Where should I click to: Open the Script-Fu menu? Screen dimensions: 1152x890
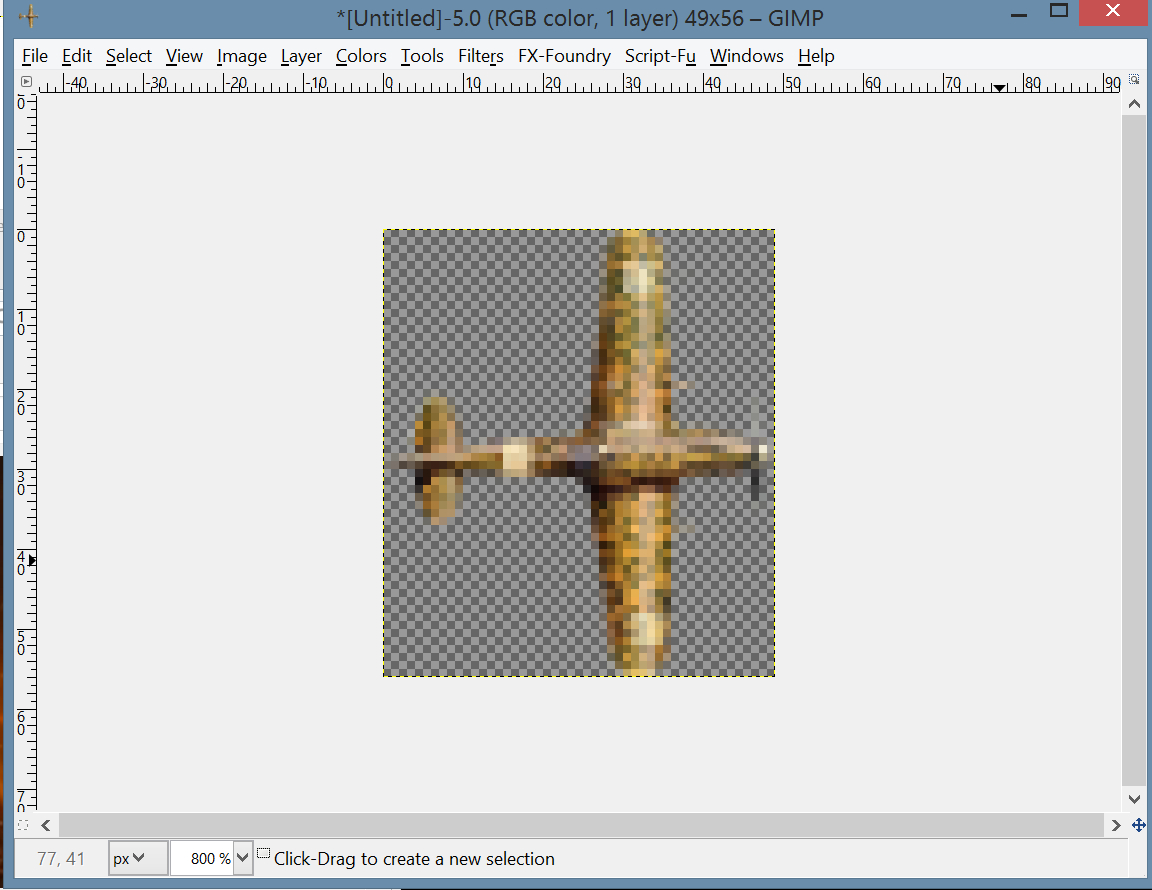point(660,56)
